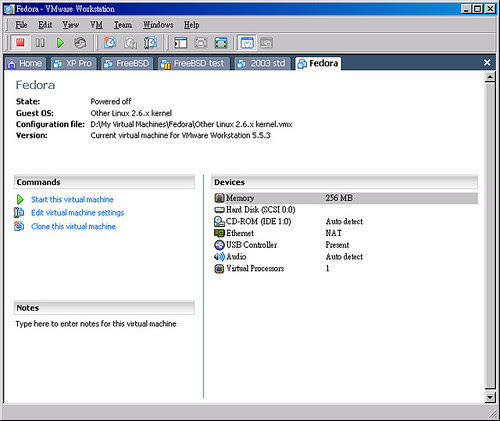500x421 pixels.
Task: Toggle the Full Screen toolbar icon
Action: coord(201,43)
